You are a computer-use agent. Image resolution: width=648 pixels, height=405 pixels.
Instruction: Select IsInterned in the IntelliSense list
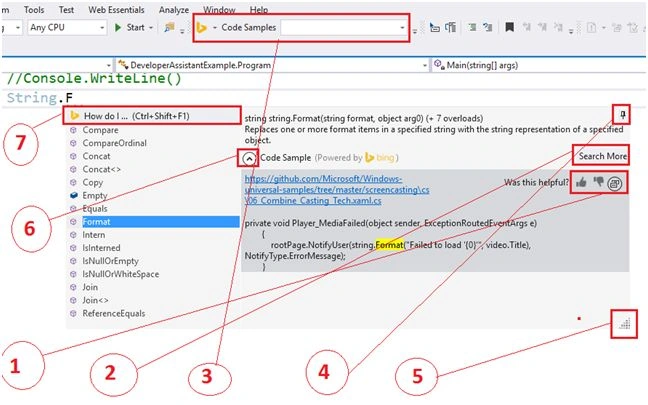[101, 248]
